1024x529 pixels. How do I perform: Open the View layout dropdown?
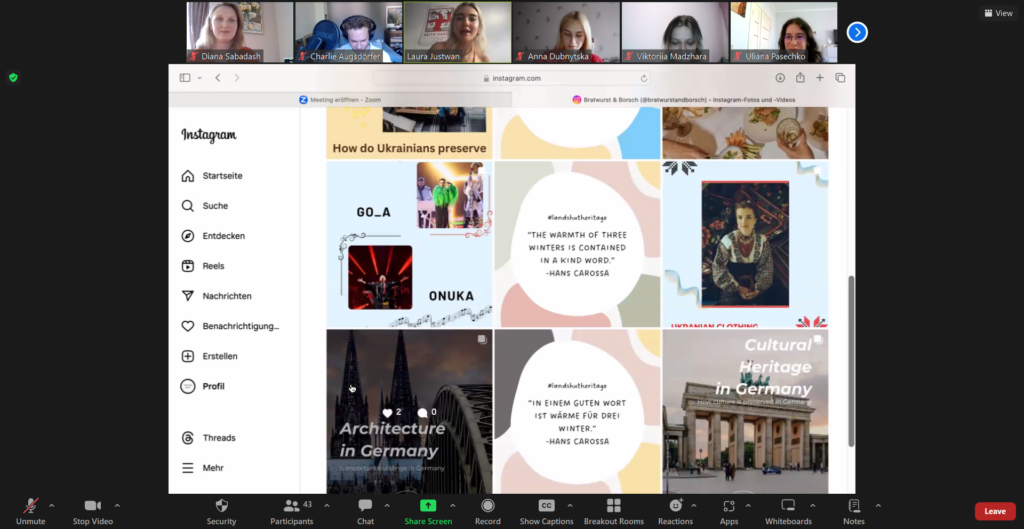click(998, 13)
